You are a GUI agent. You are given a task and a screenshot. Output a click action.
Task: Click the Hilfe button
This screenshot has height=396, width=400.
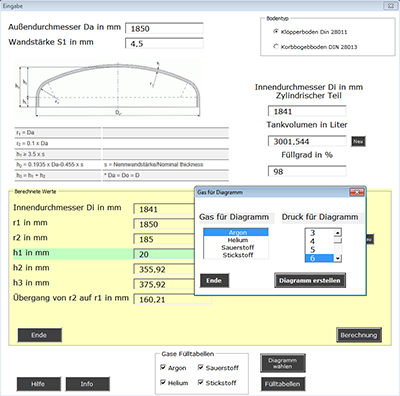point(38,384)
